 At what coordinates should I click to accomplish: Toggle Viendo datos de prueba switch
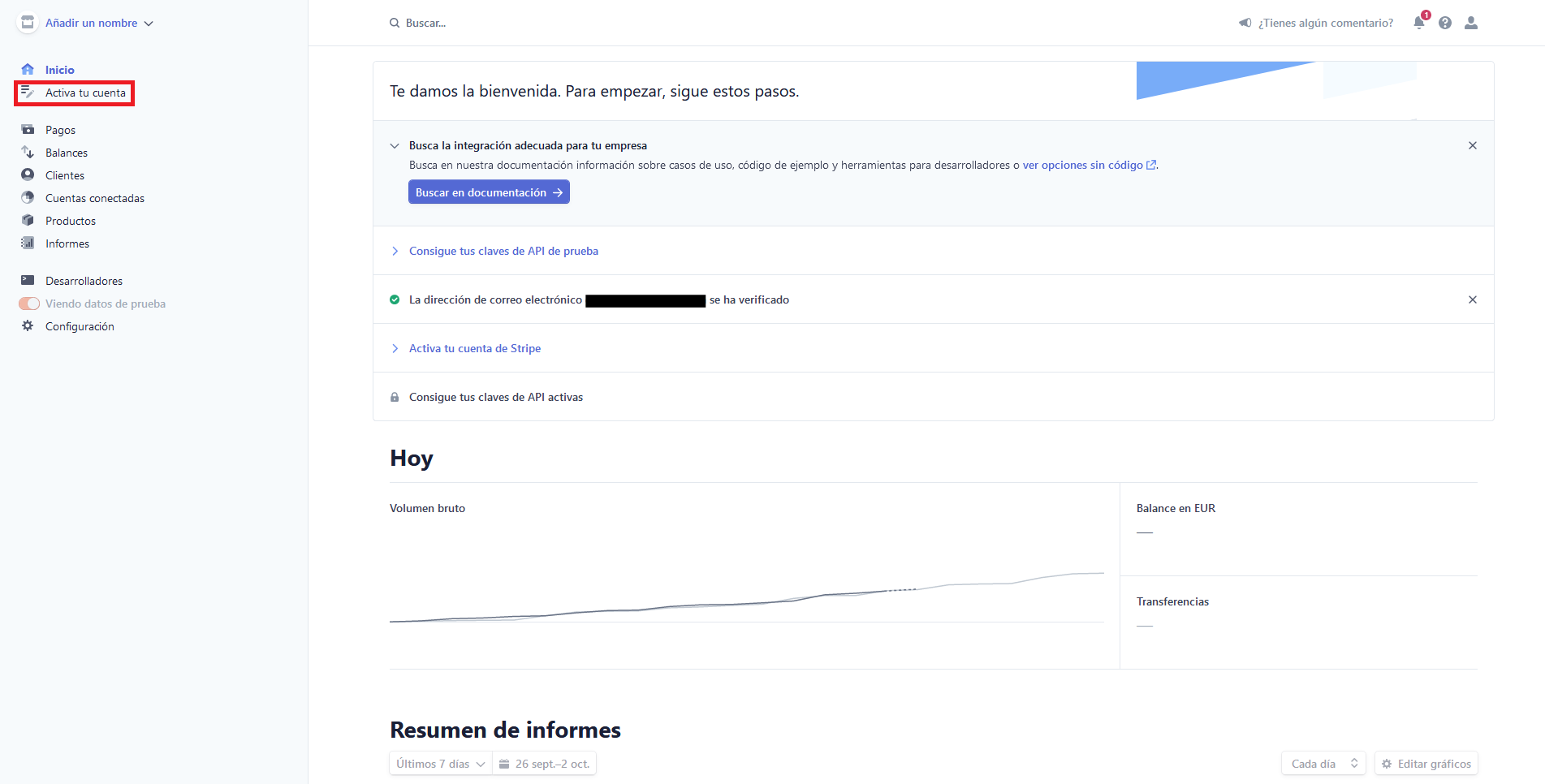point(29,304)
